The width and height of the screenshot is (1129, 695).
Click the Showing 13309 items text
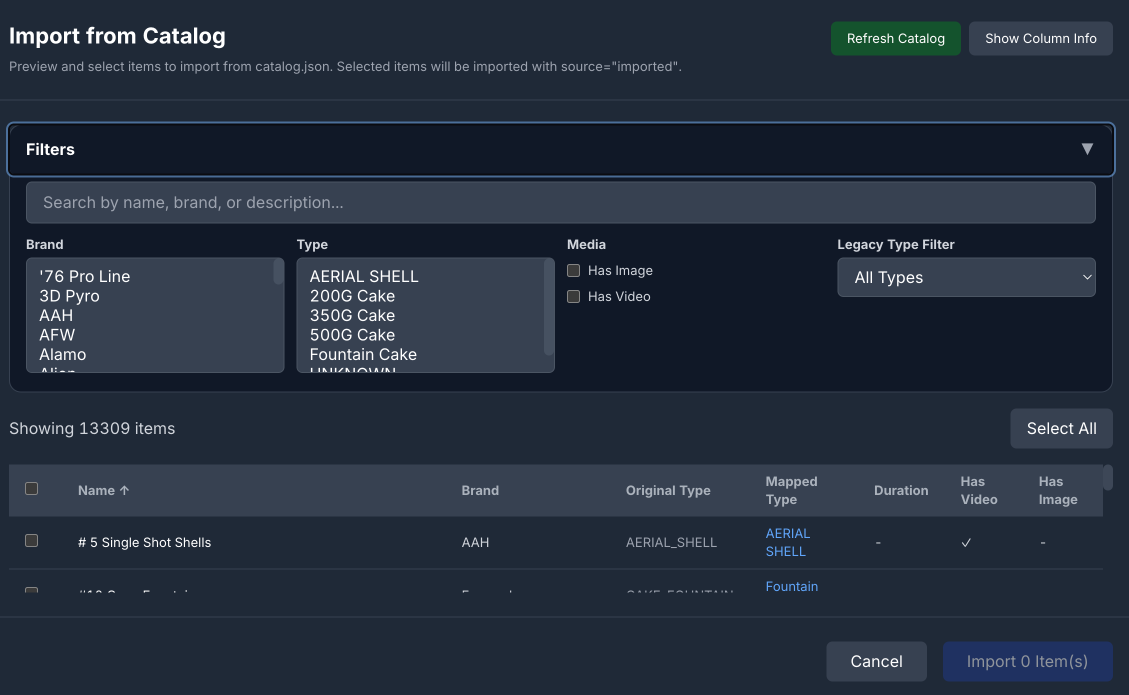[92, 429]
